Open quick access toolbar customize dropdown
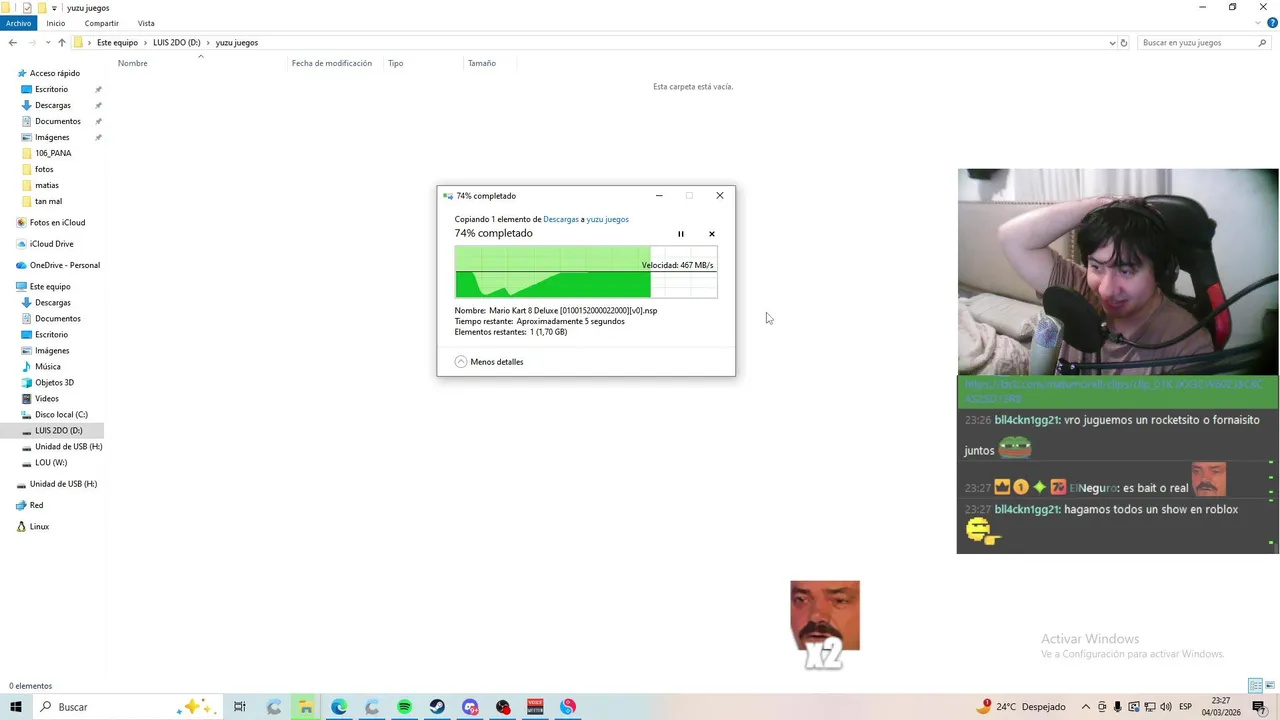Screen dimensions: 1280x720 tap(54, 8)
